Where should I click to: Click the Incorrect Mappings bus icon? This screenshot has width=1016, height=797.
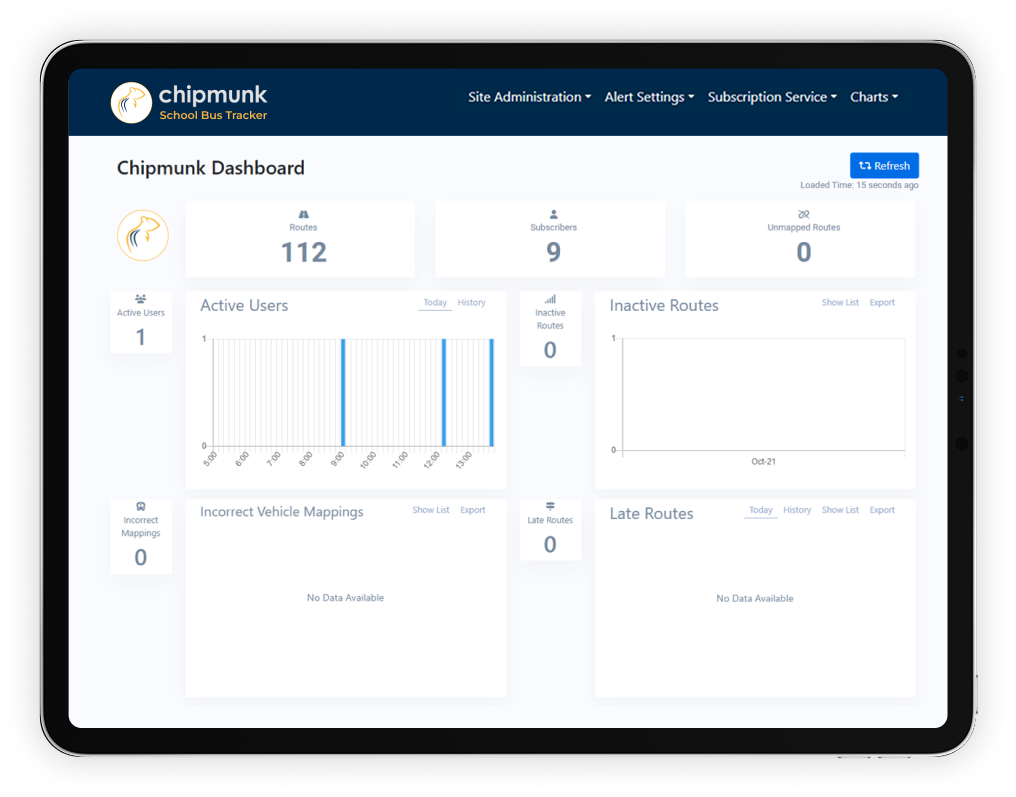click(x=141, y=507)
